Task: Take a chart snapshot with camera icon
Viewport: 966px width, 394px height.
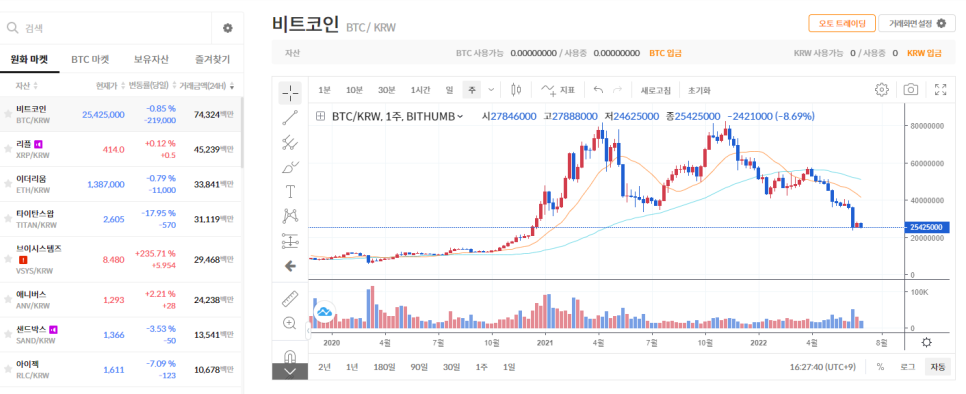Action: [911, 89]
